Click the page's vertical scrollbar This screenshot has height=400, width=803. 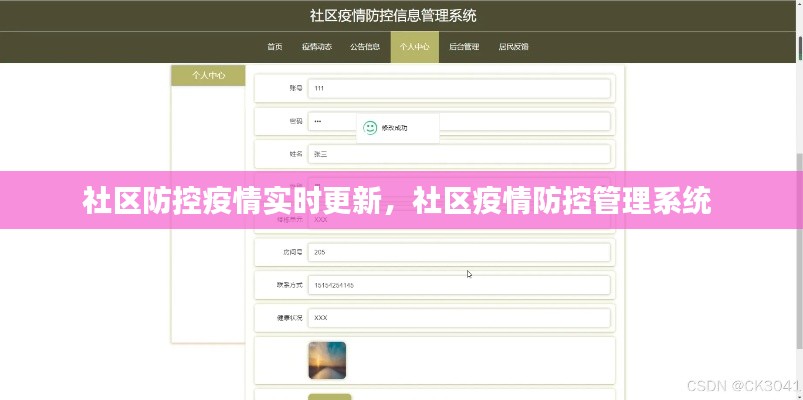point(797,200)
